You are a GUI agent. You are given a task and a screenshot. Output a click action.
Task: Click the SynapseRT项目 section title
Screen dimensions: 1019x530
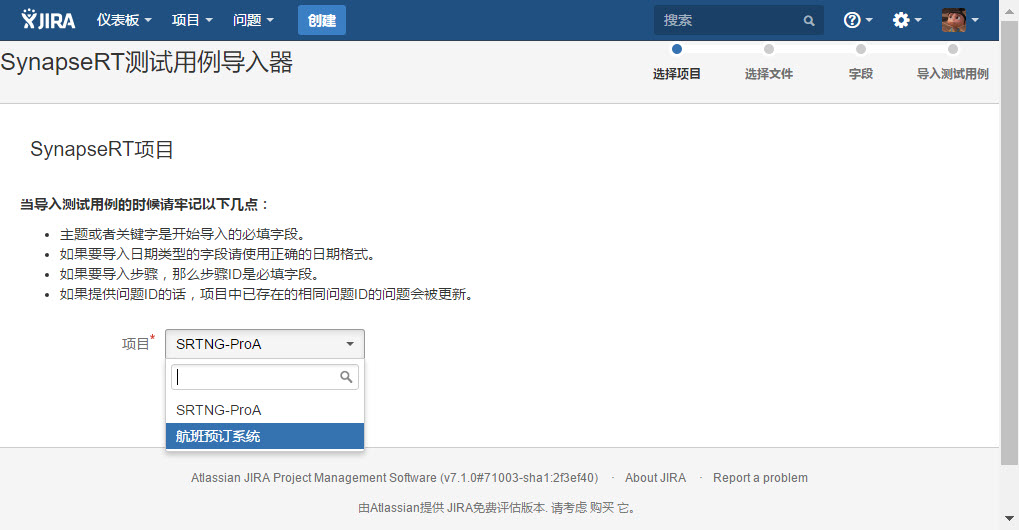click(101, 149)
